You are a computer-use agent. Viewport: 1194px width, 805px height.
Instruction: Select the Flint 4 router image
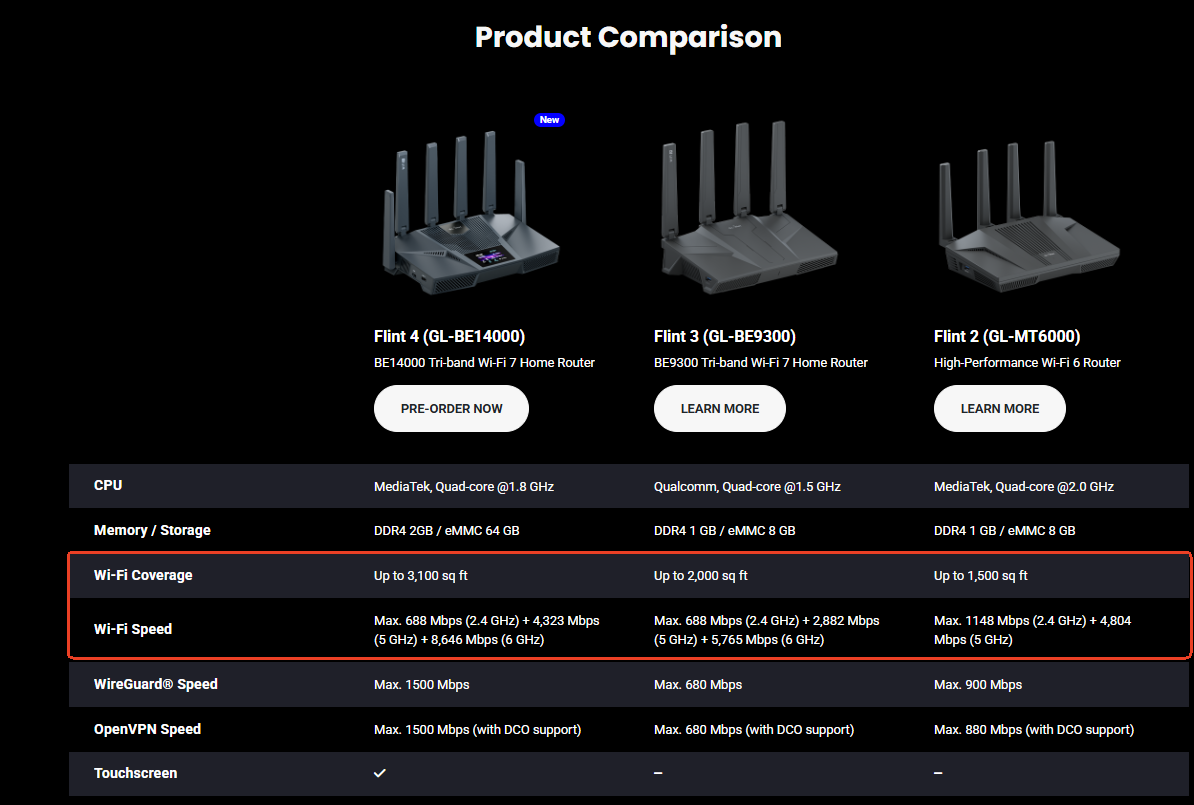pyautogui.click(x=470, y=212)
